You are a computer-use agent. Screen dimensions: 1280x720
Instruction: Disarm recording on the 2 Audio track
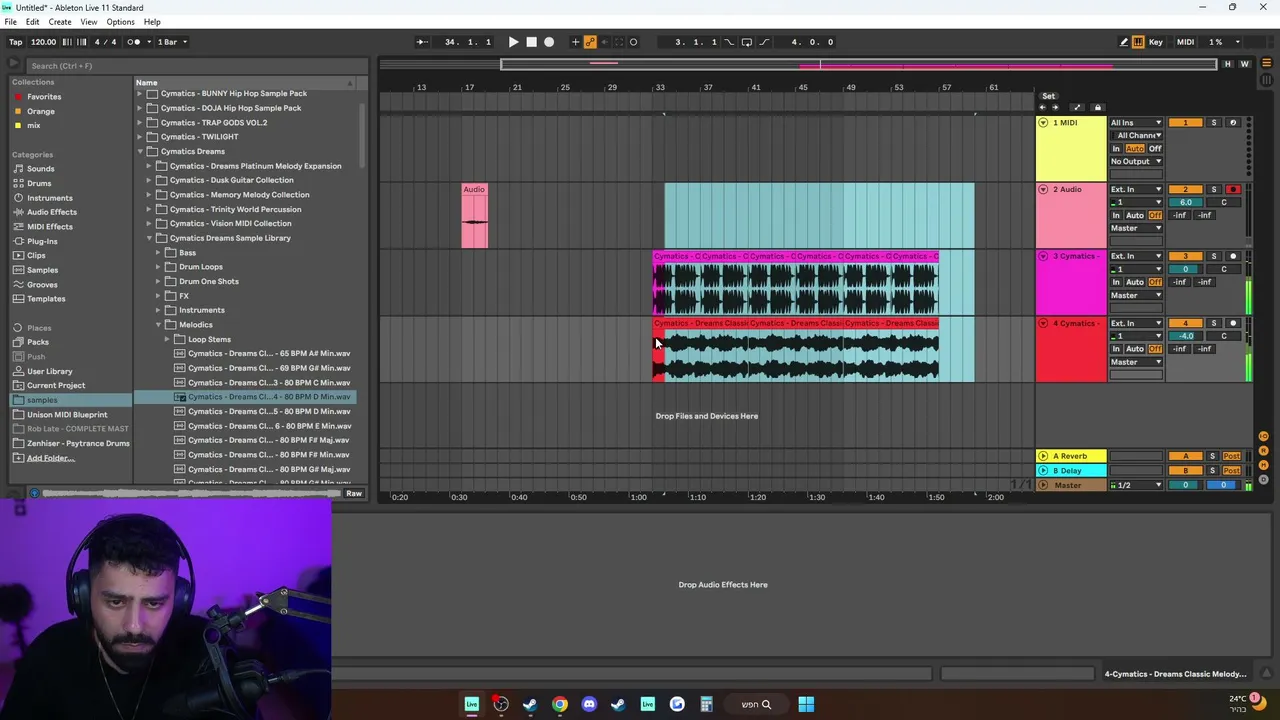tap(1233, 189)
